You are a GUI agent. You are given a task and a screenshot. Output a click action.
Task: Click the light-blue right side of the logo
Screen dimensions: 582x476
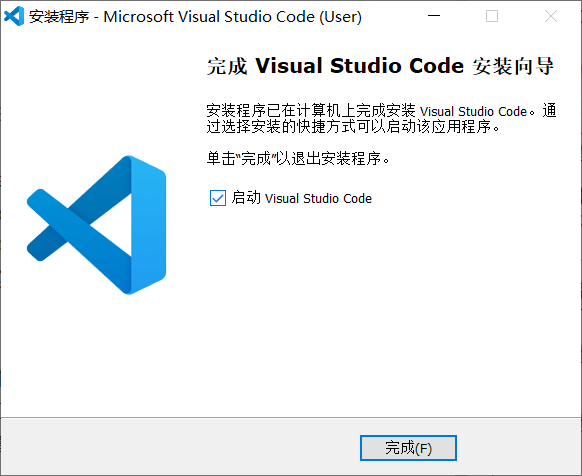point(148,225)
